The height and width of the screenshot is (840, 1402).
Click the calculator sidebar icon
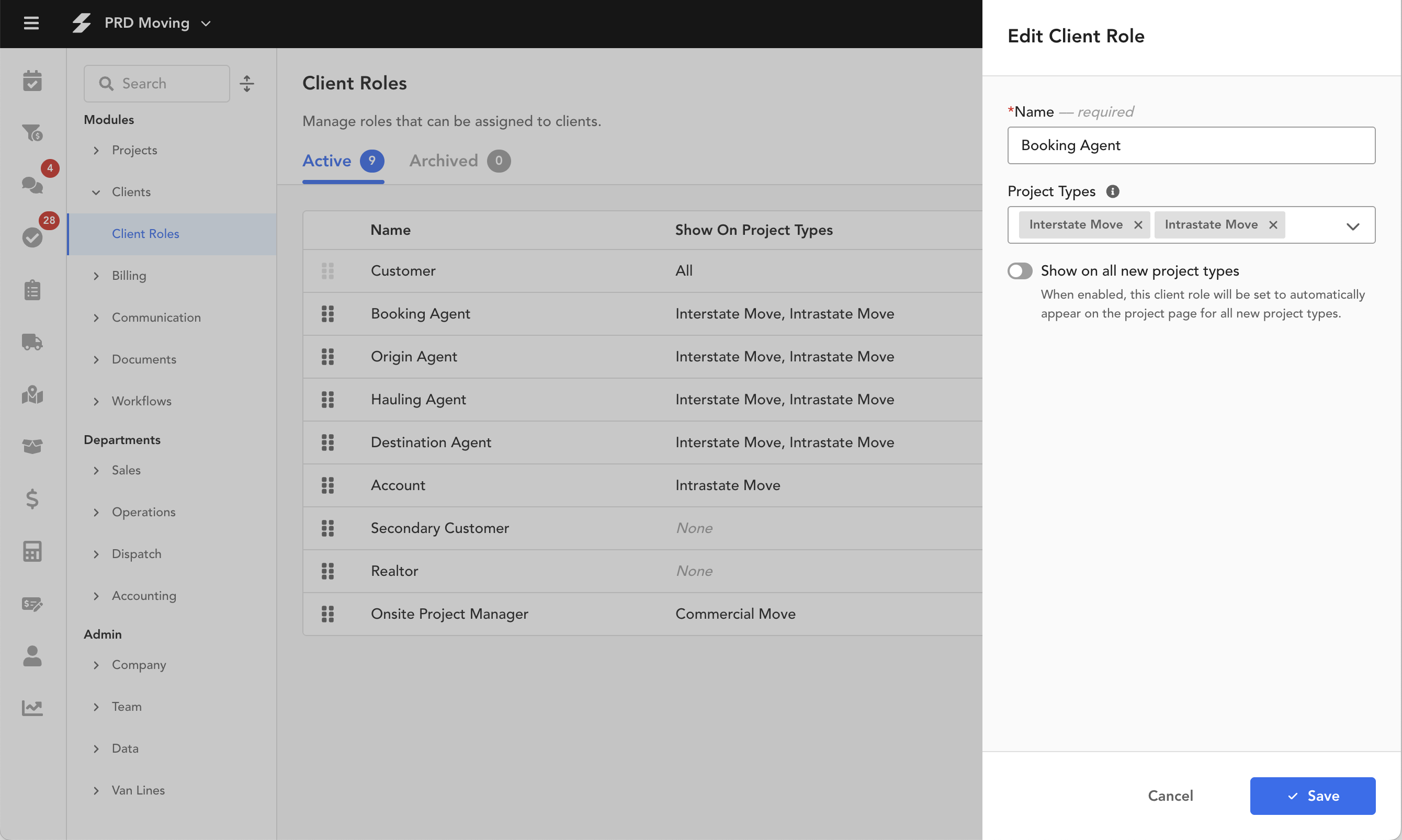tap(32, 551)
